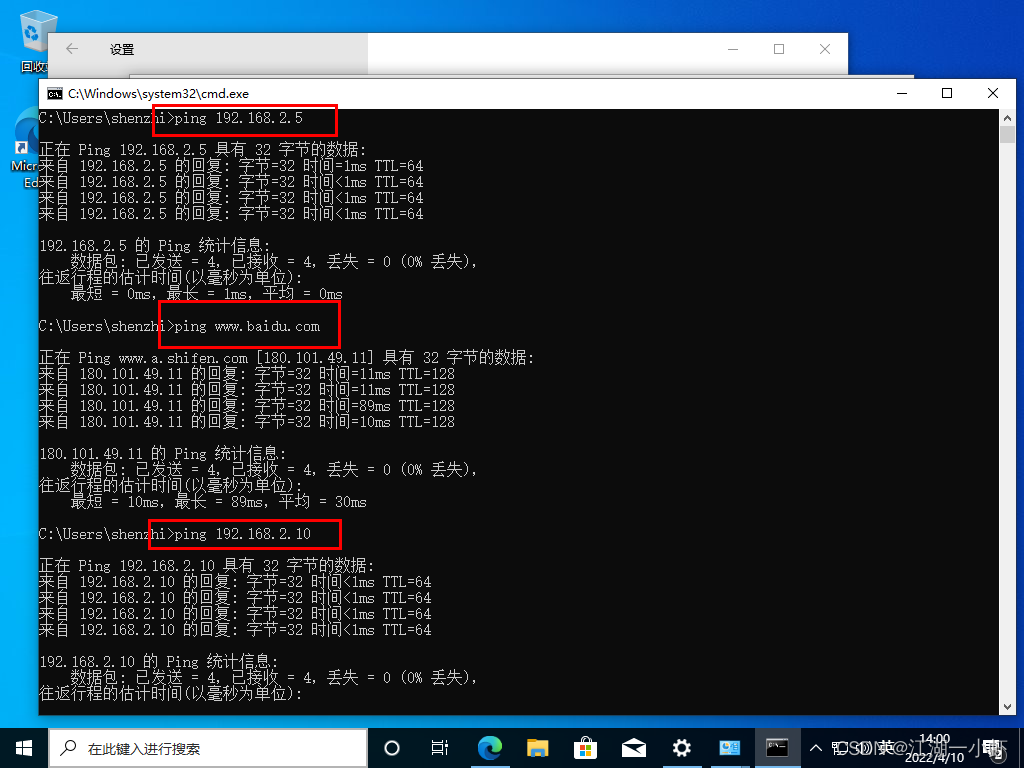Open Cortana circle icon in taskbar

392,748
